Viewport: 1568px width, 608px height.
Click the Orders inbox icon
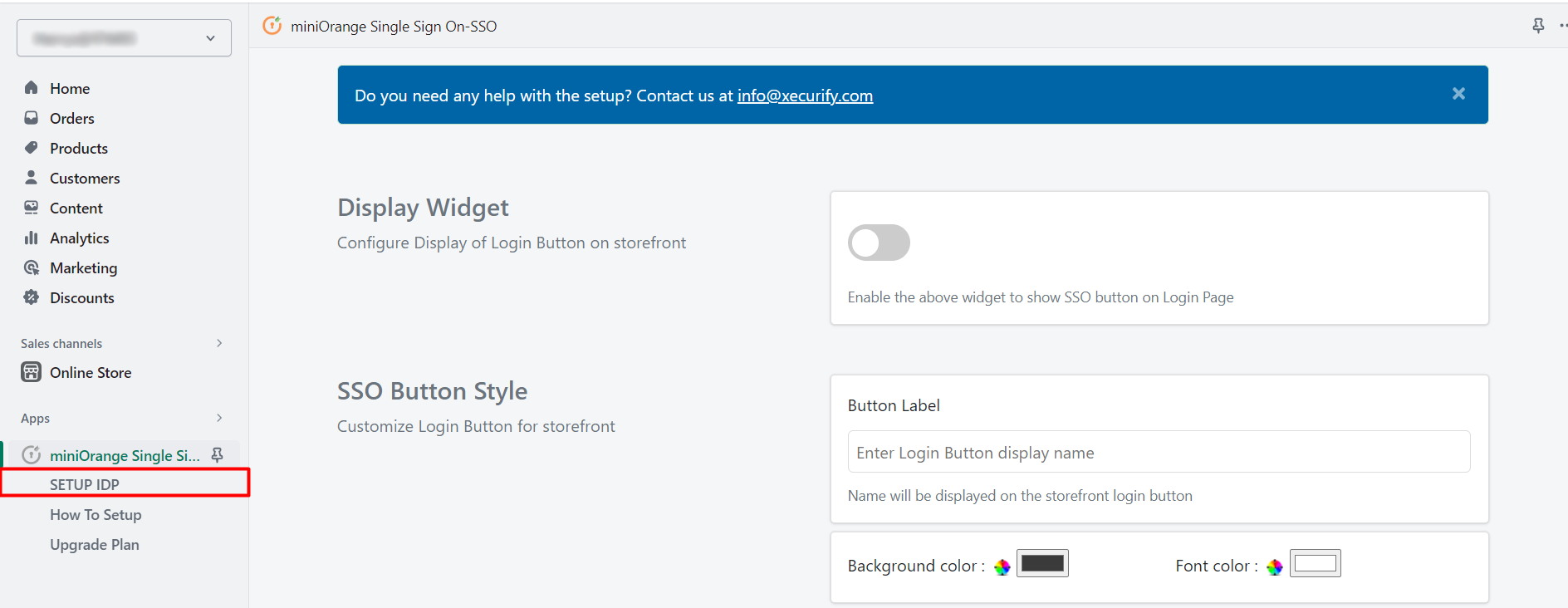tap(32, 118)
